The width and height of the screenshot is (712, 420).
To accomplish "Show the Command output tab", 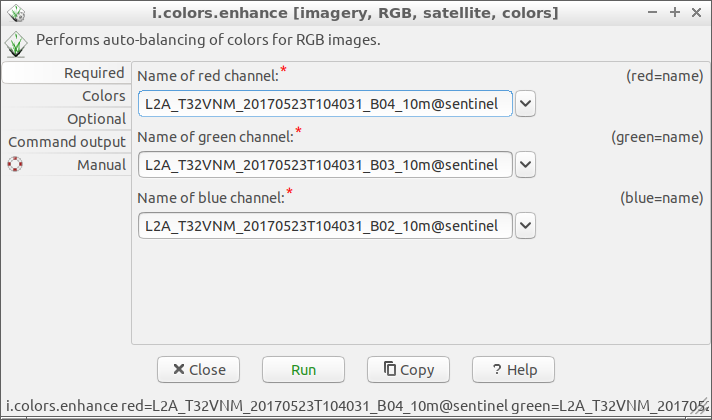I will click(x=67, y=142).
